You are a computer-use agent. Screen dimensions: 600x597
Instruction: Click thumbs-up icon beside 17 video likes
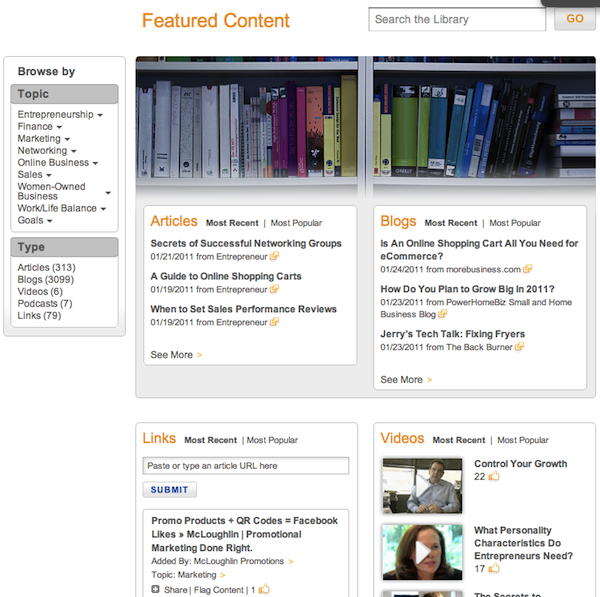point(494,568)
